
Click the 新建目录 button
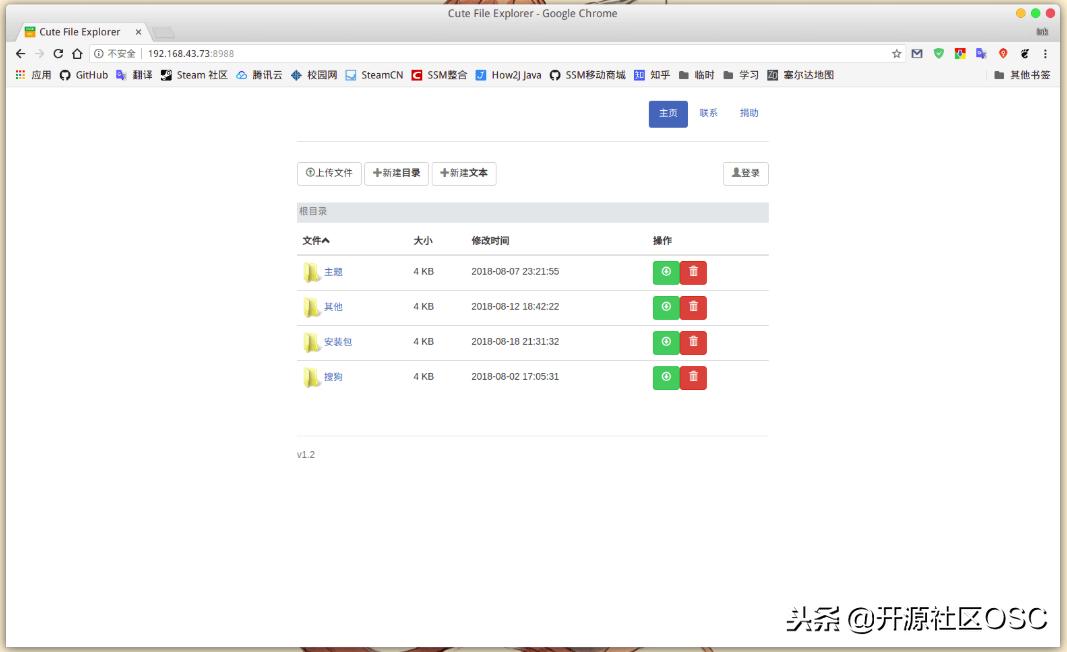[x=397, y=173]
